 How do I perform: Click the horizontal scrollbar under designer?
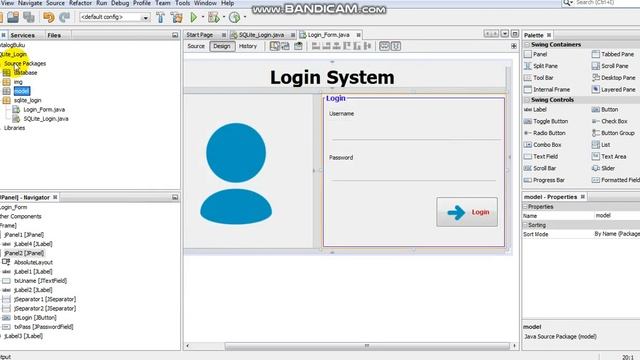pos(367,346)
